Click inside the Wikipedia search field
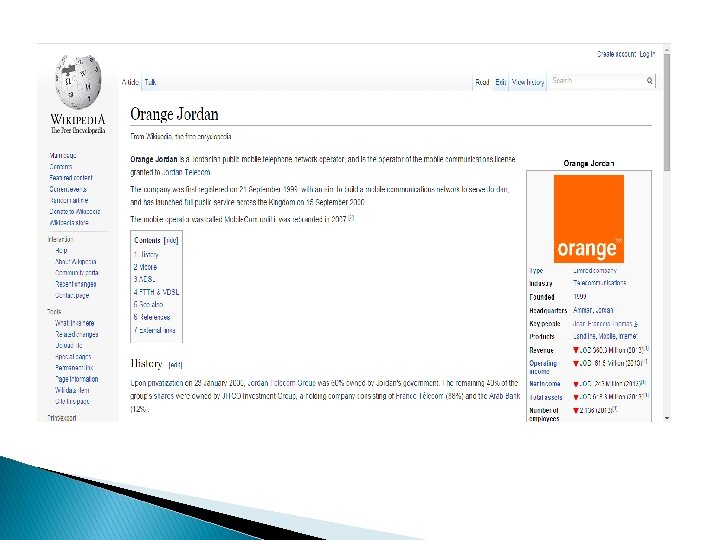Image resolution: width=720 pixels, height=540 pixels. [x=598, y=81]
